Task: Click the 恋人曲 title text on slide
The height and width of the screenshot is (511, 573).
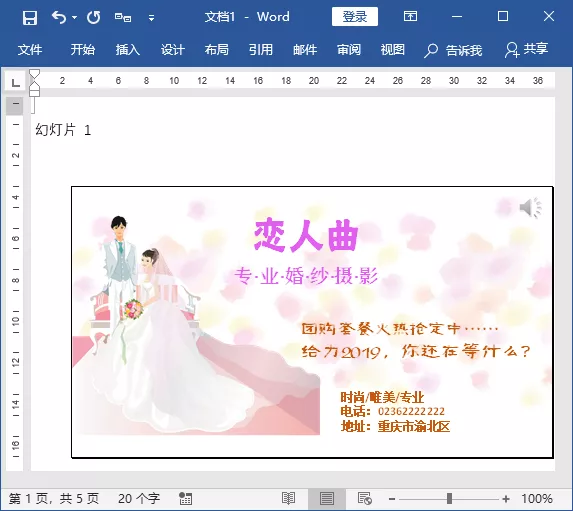Action: click(x=306, y=235)
